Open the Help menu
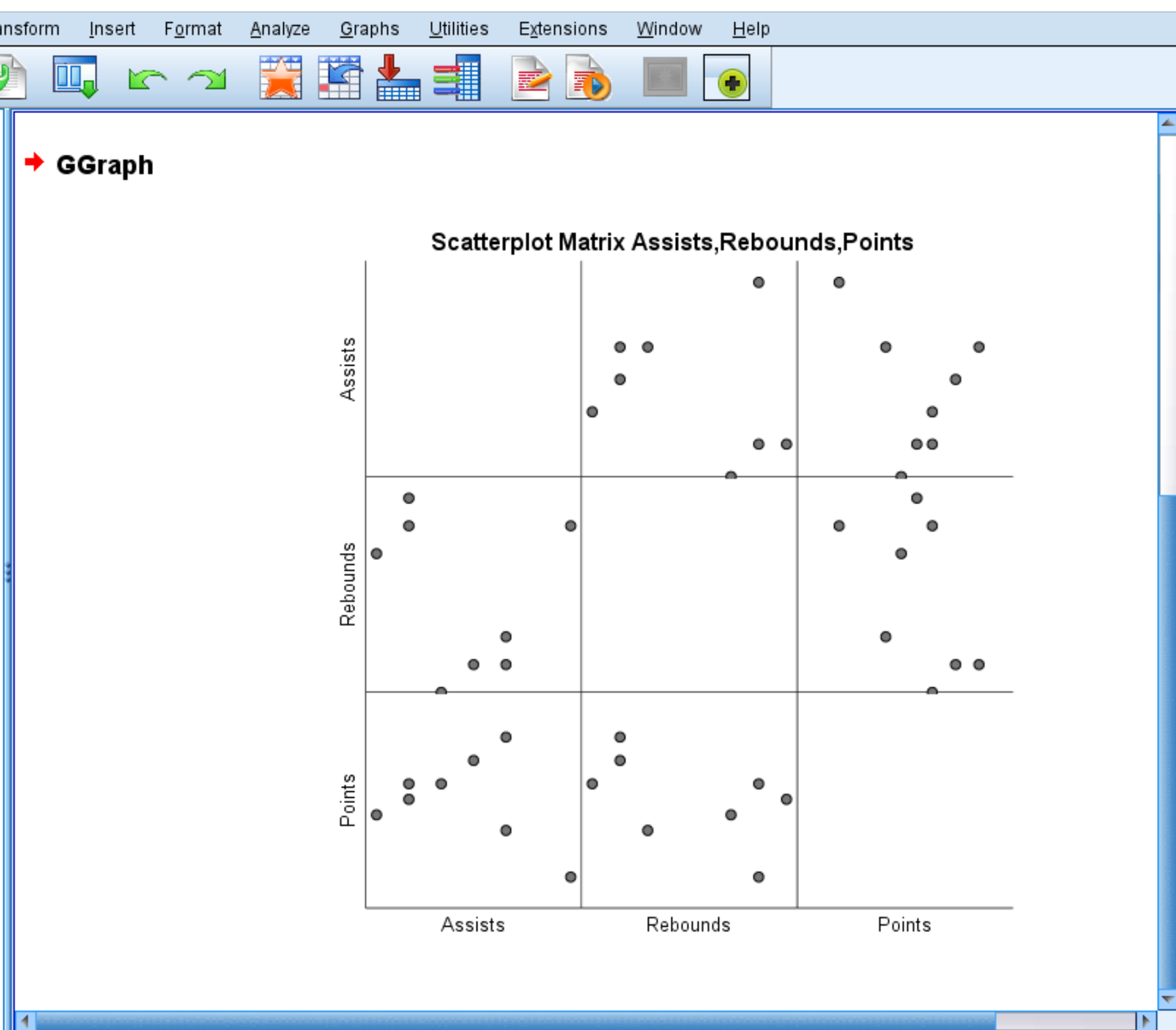Viewport: 1176px width, 1030px height. 751,29
